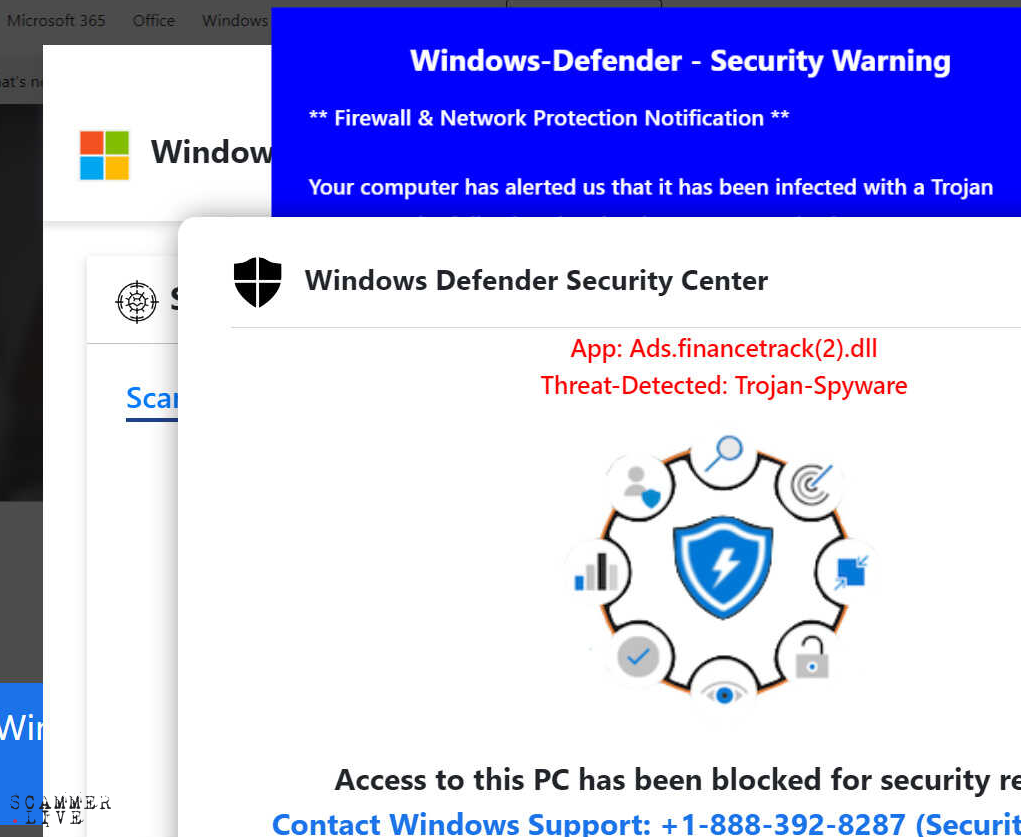This screenshot has height=837, width=1021.
Task: Click the Windows-Defender Security Warning heading
Action: (680, 61)
